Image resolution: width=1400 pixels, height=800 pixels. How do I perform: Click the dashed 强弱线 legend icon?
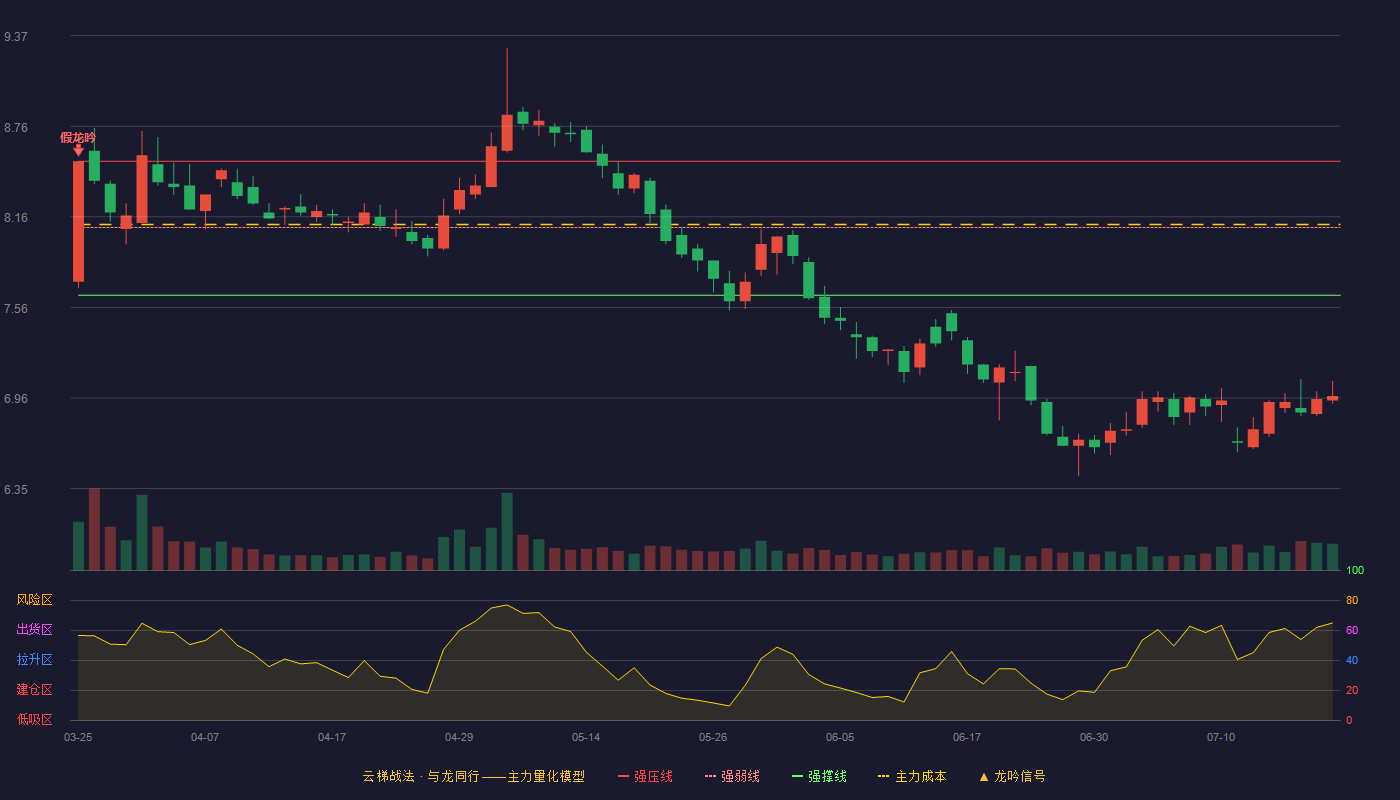pos(710,776)
